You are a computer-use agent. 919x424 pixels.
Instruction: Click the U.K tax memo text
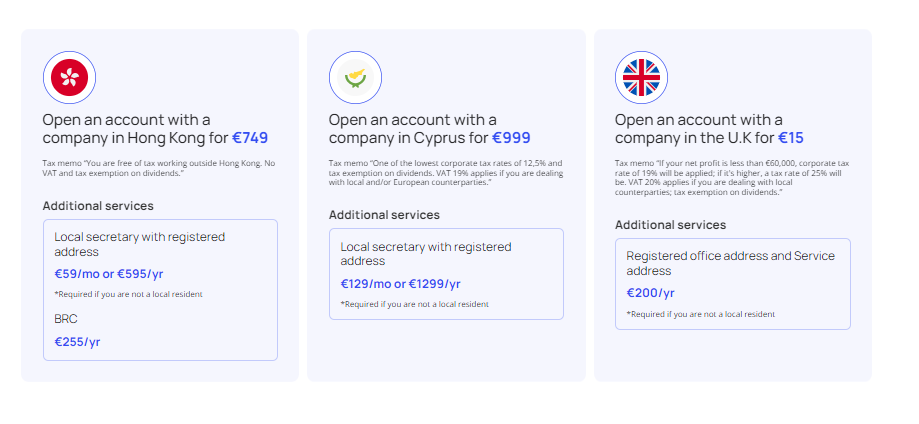732,178
